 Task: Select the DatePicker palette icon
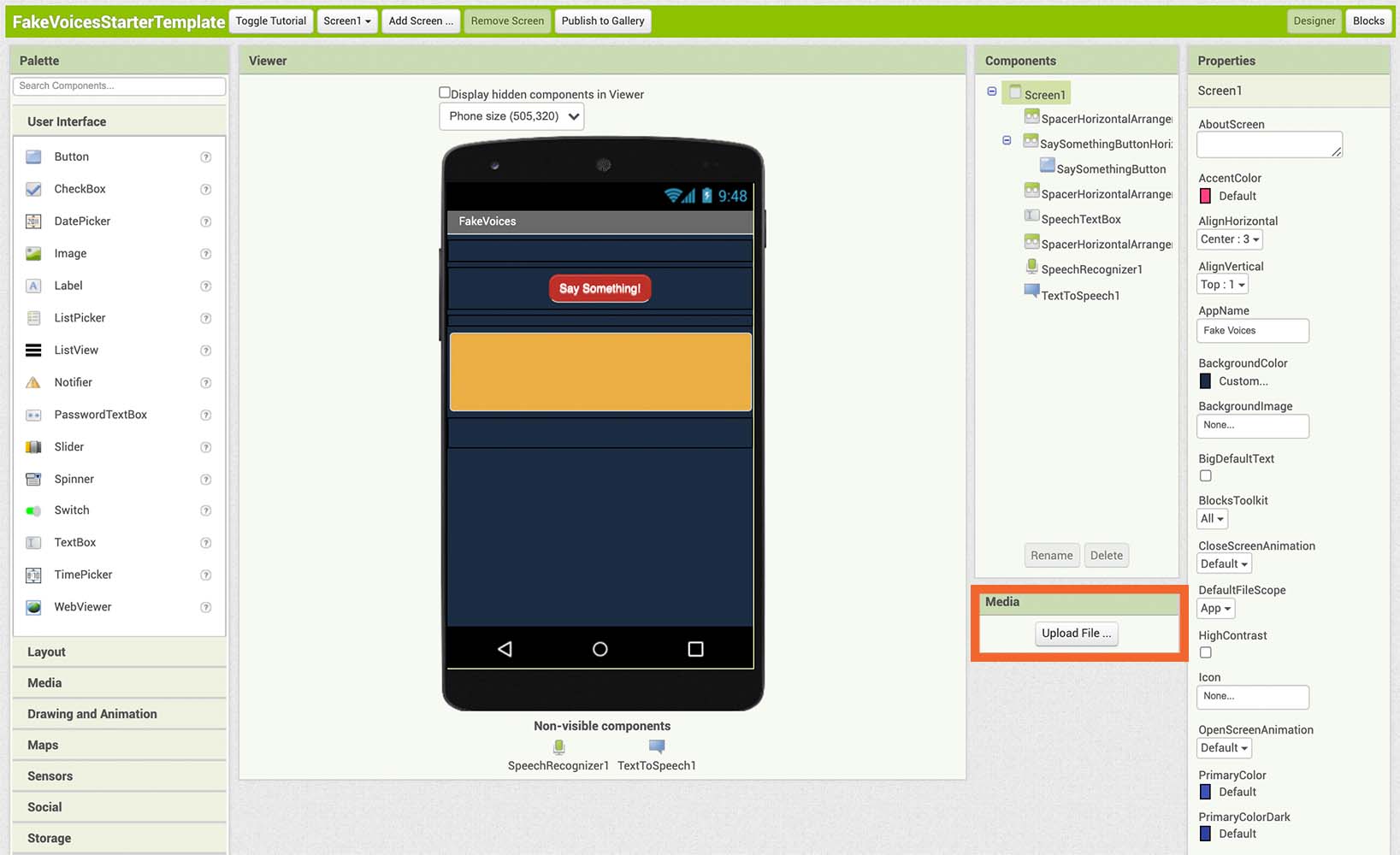[x=33, y=221]
